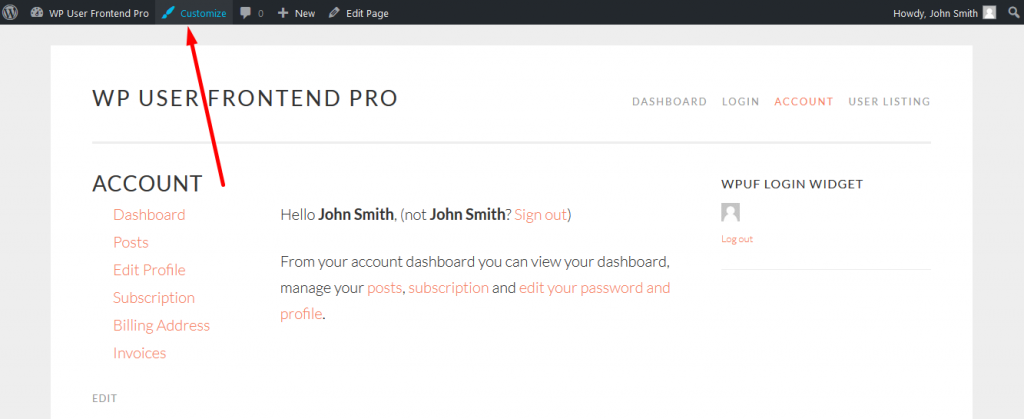Open Edit Profile in the account sidebar
This screenshot has width=1024, height=419.
(x=149, y=270)
